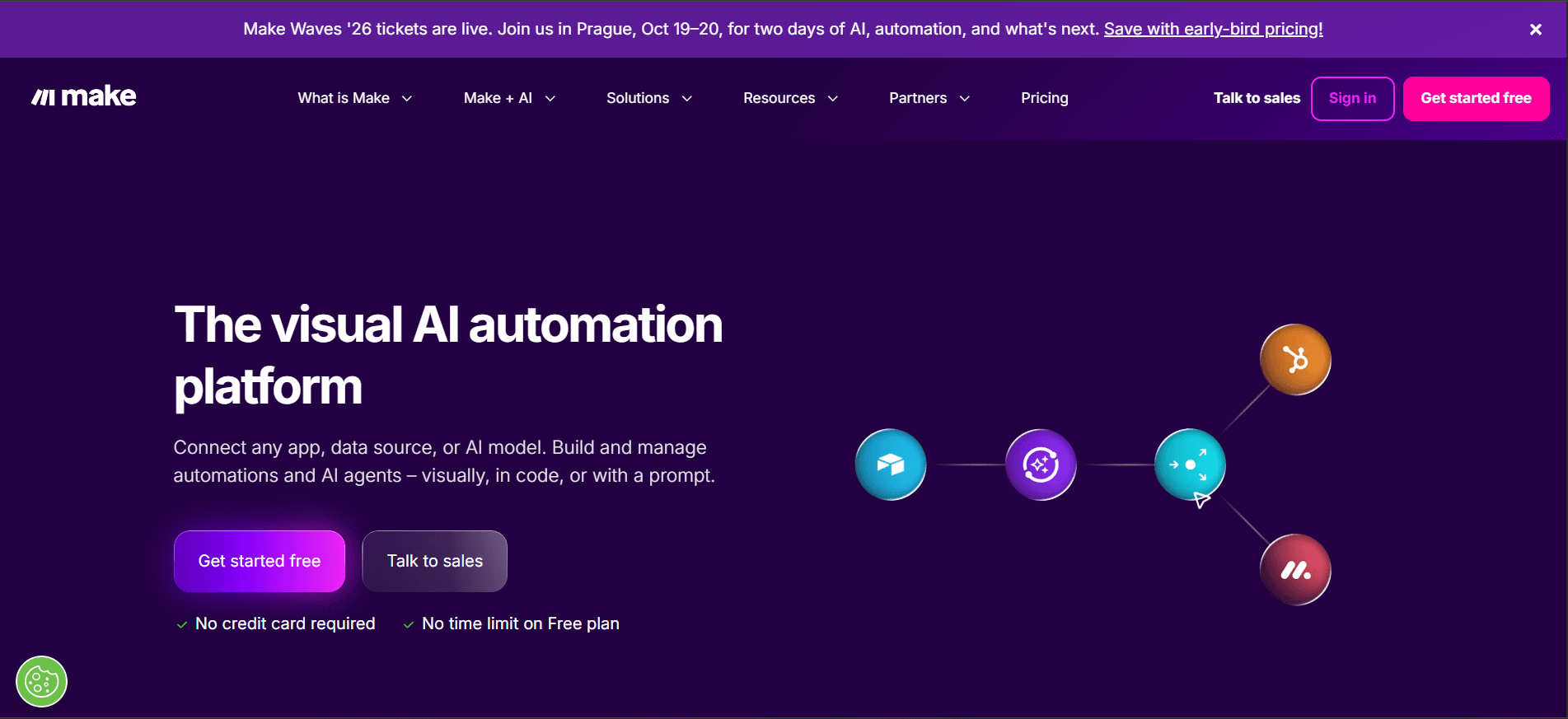Expand the Make + AI chevron

pos(550,99)
